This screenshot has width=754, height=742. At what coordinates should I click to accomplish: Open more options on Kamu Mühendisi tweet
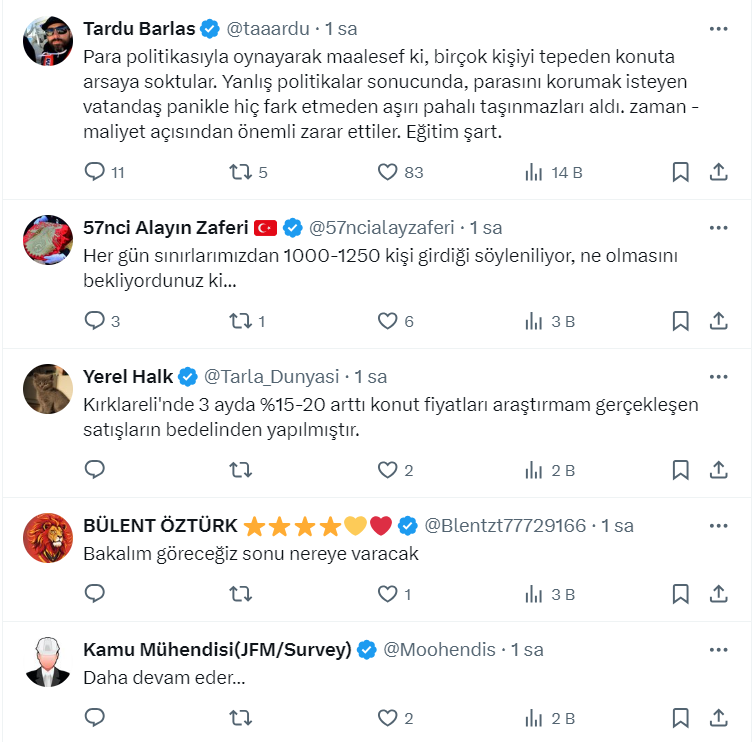click(718, 650)
